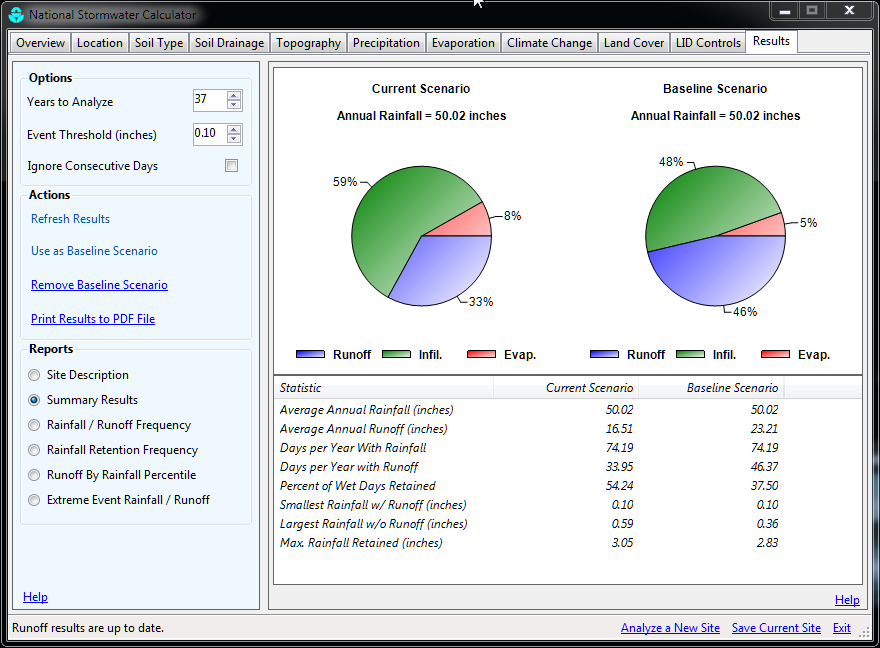Increase Event Threshold using up arrow
This screenshot has height=648, width=880.
(x=234, y=130)
